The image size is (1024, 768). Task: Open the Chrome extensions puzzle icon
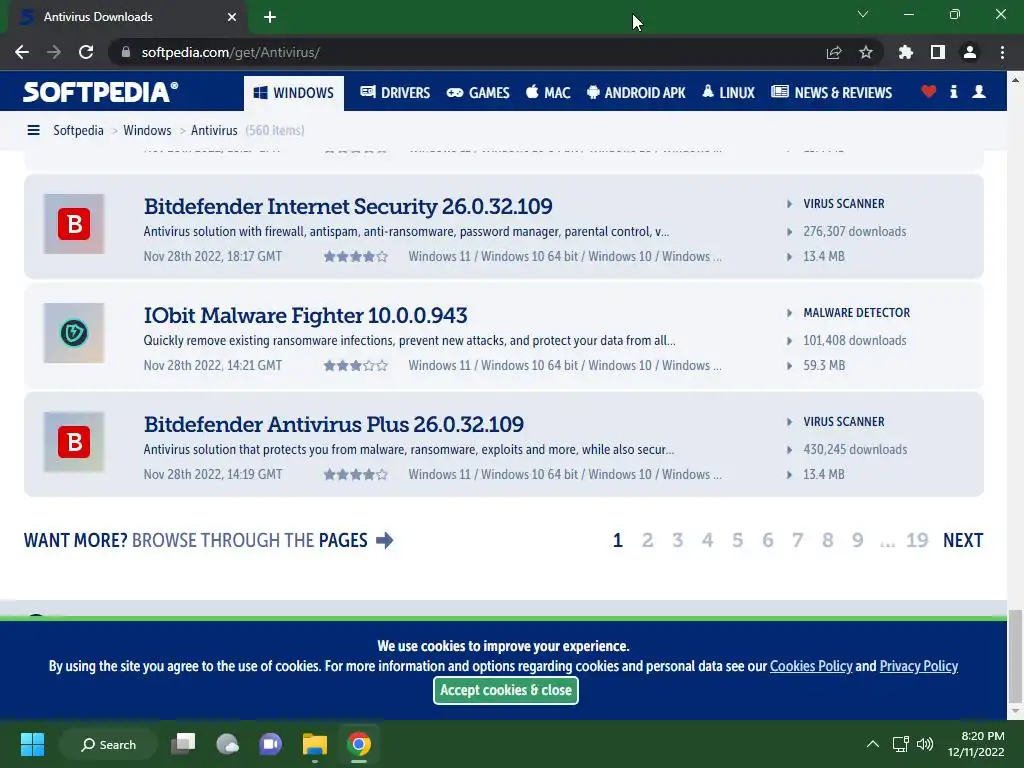click(x=905, y=52)
